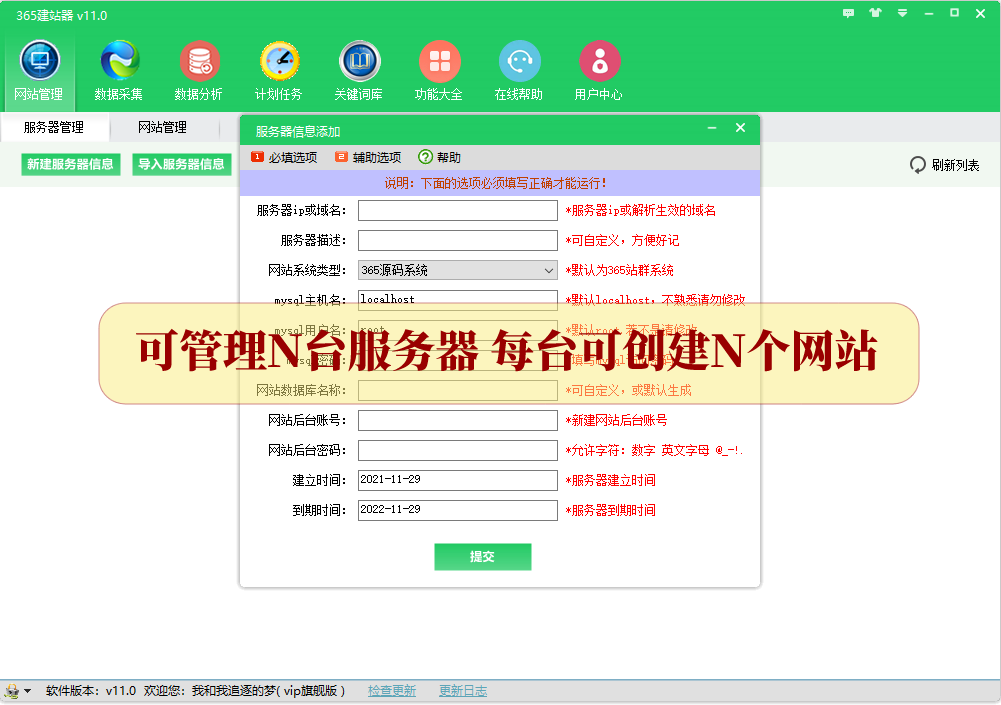
Task: Open the 帮助 tab in dialog
Action: click(x=440, y=157)
